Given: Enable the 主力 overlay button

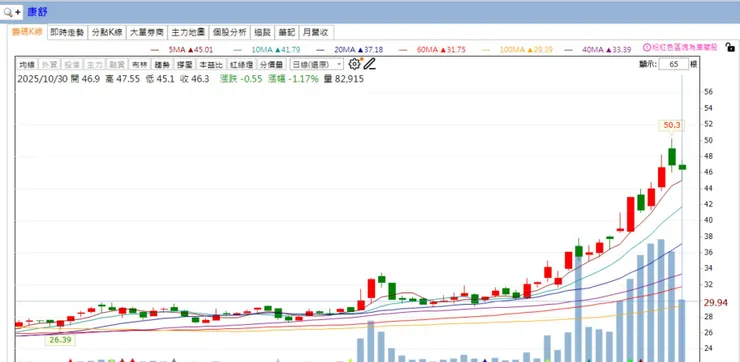Looking at the screenshot, I should [x=94, y=65].
